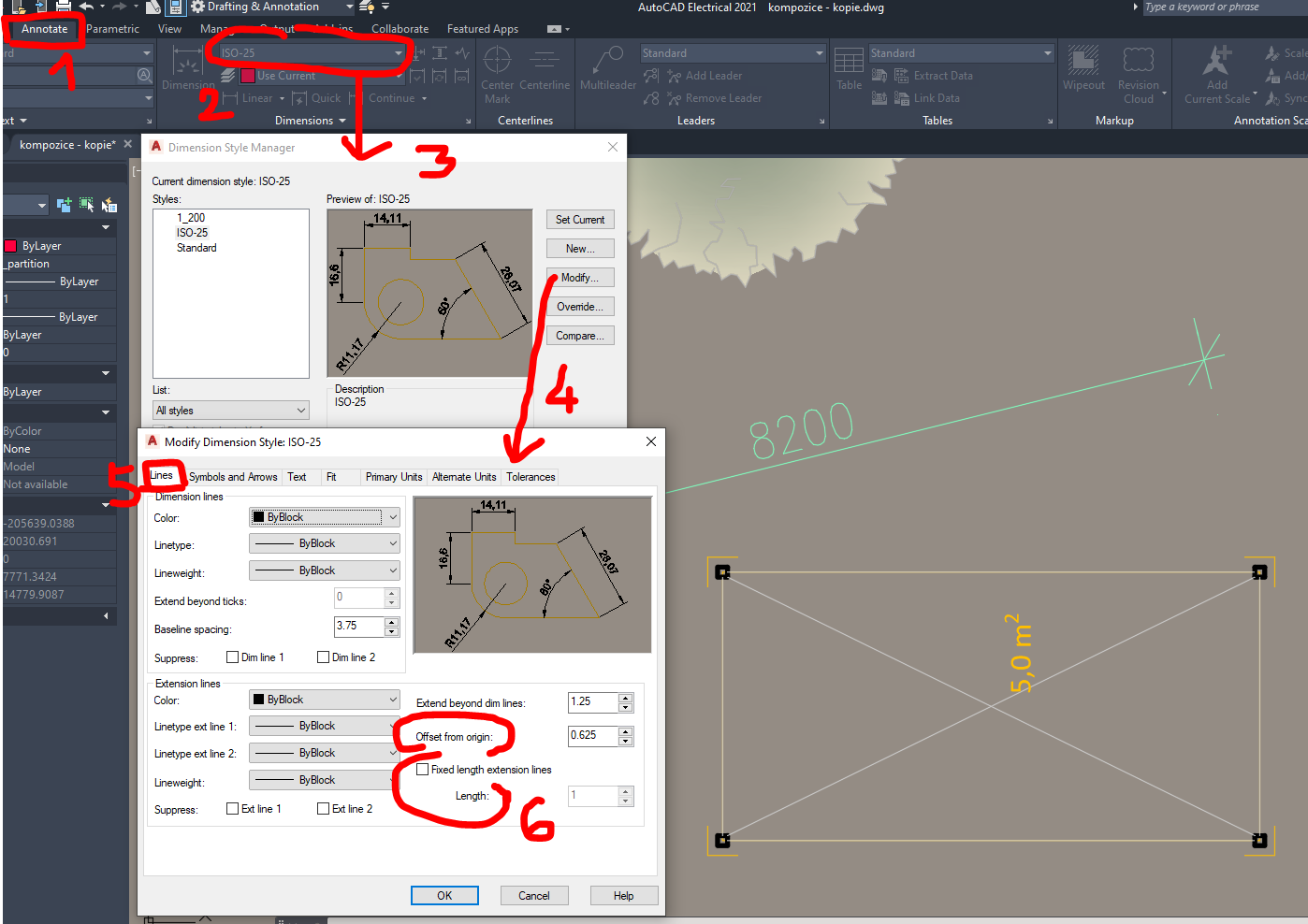Image resolution: width=1308 pixels, height=924 pixels.
Task: Click the Modify... button
Action: coord(580,278)
